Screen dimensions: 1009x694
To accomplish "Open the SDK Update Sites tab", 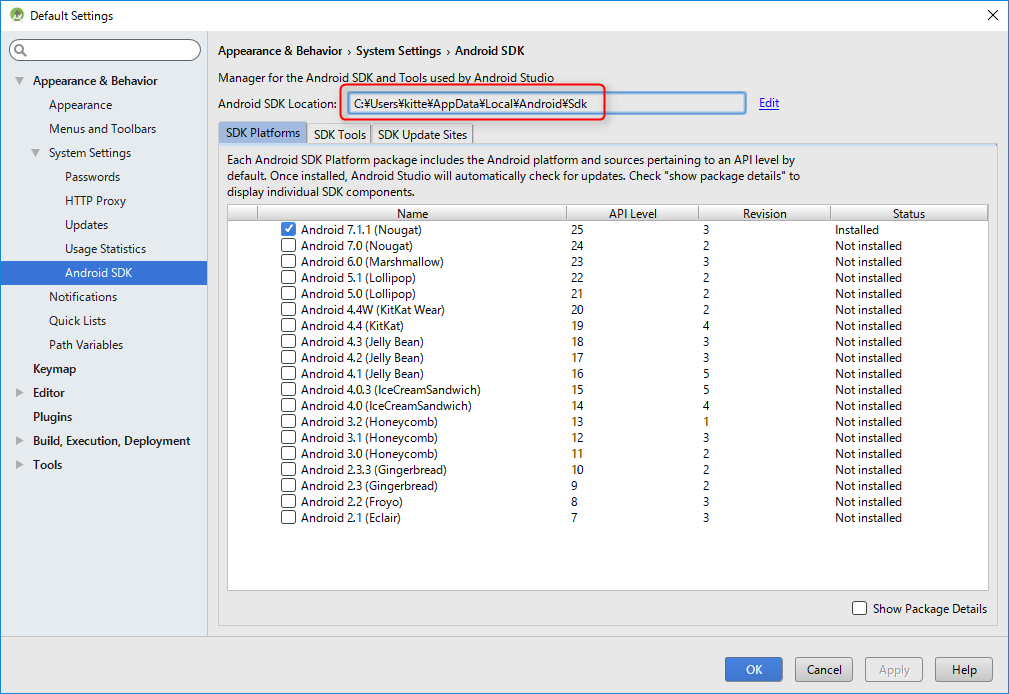I will tap(422, 134).
